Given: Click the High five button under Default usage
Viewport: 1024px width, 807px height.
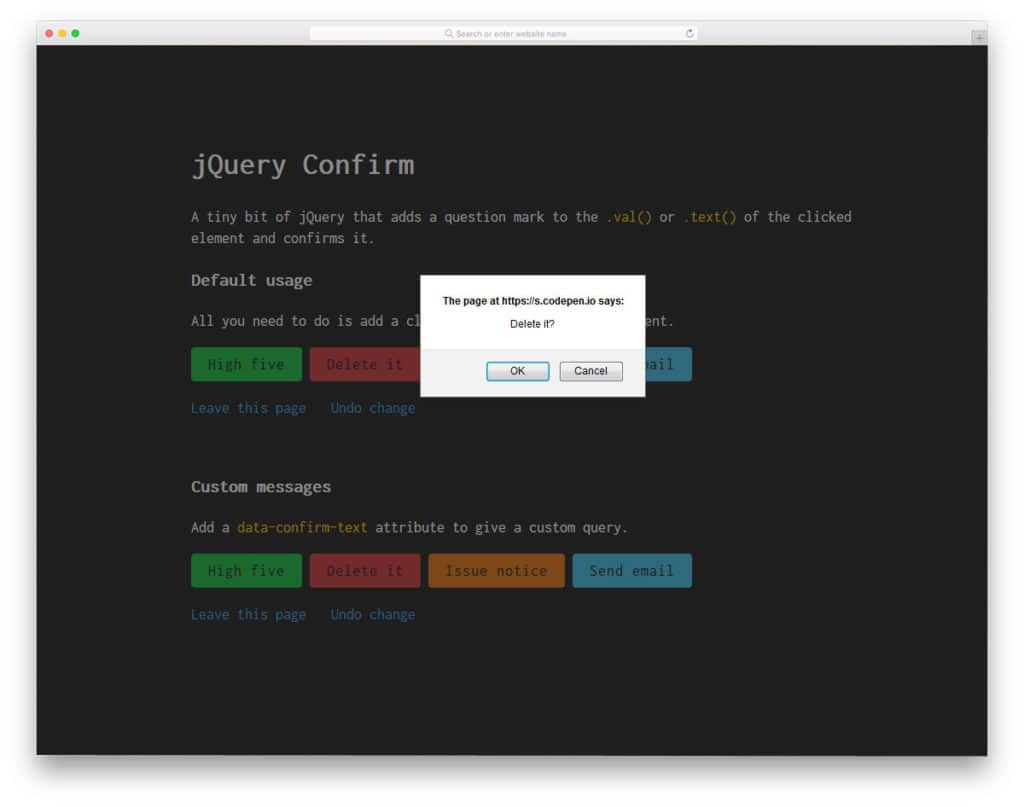Looking at the screenshot, I should [246, 364].
